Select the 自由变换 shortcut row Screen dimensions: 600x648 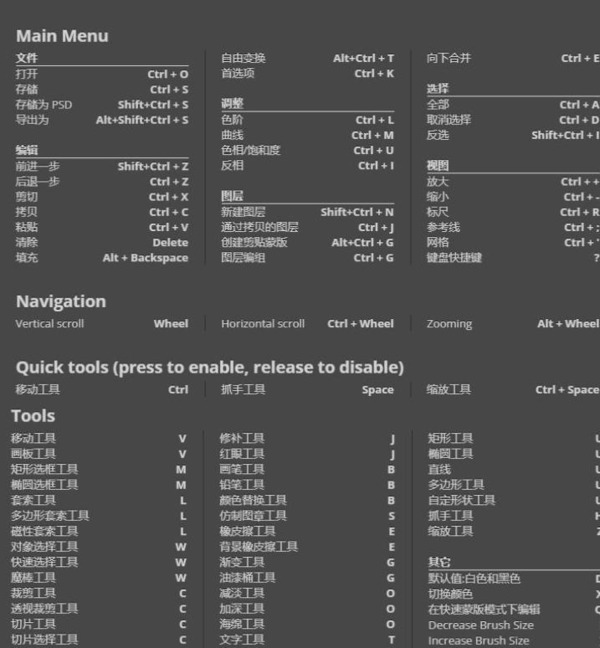(243, 58)
